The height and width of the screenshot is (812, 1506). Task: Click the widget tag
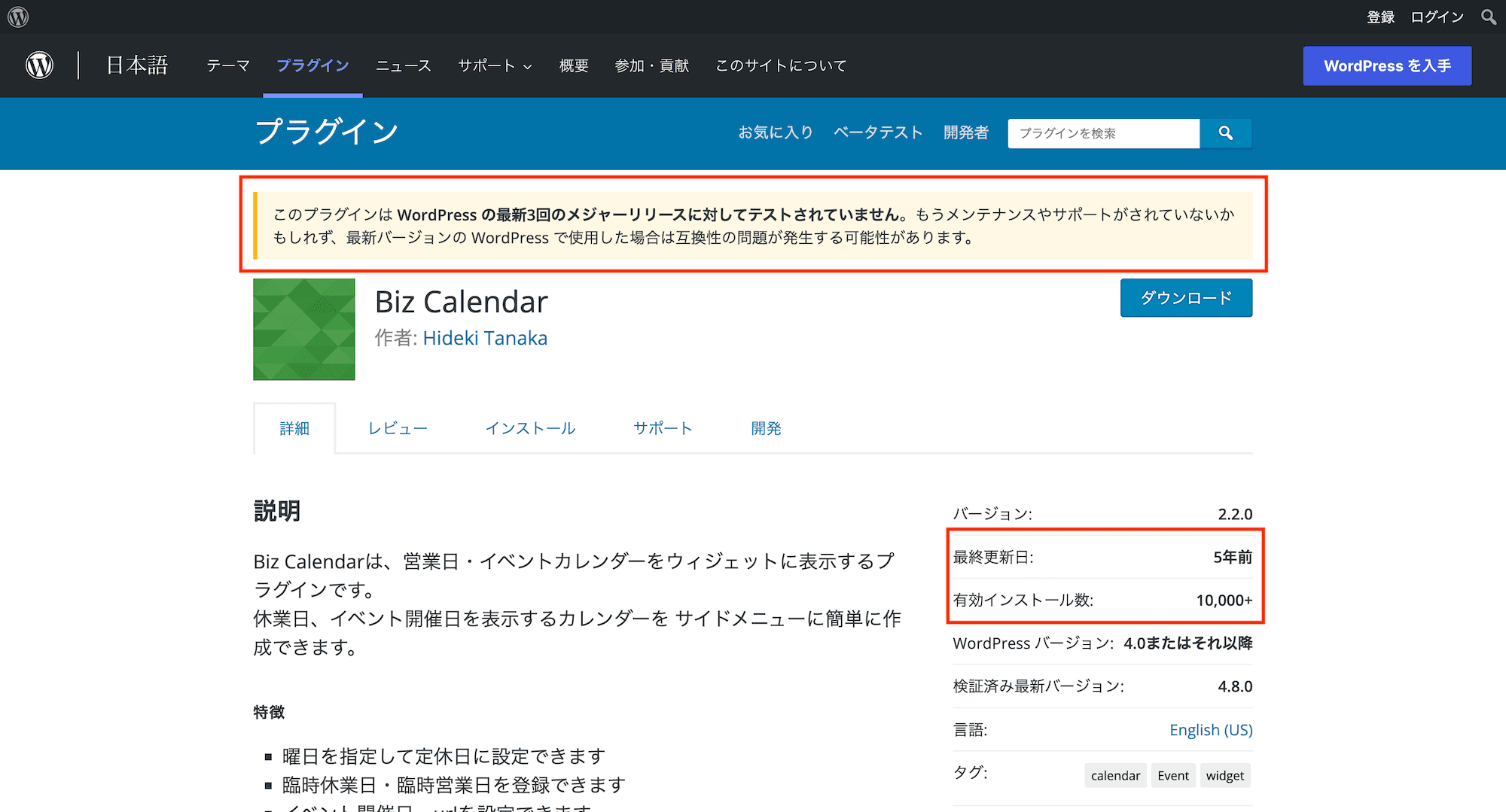tap(1225, 776)
